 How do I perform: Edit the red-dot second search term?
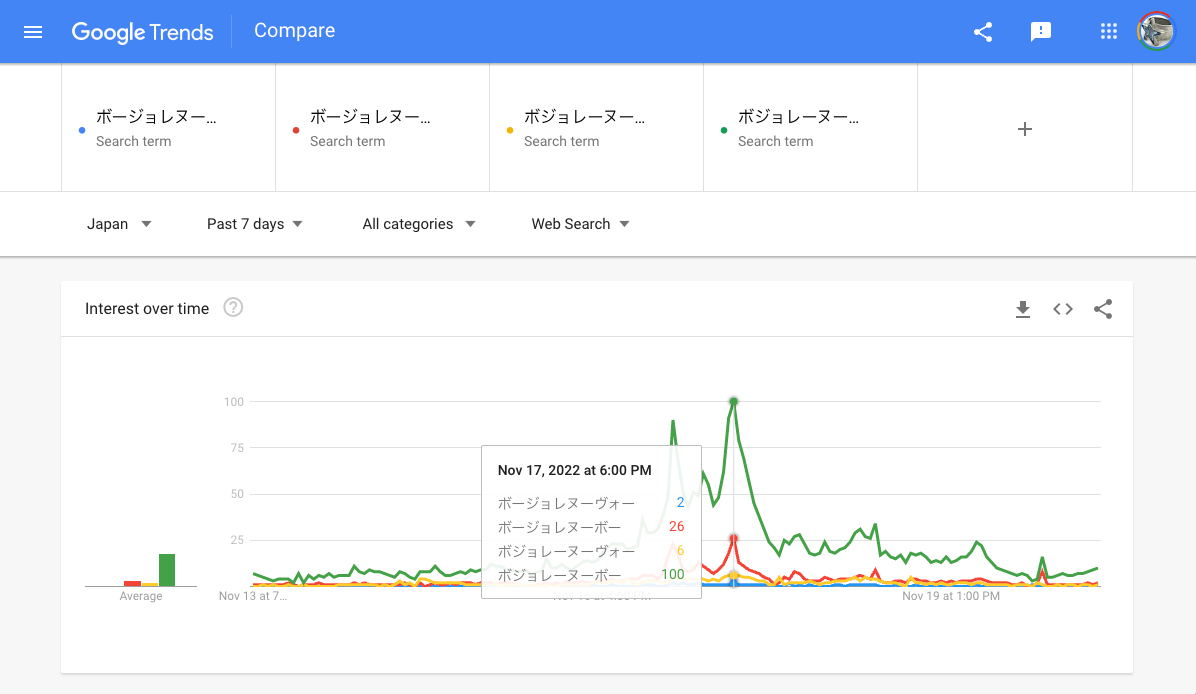[x=370, y=127]
